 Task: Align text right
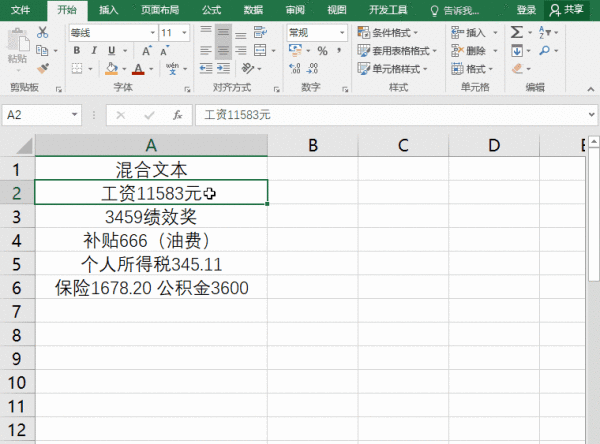coord(241,50)
